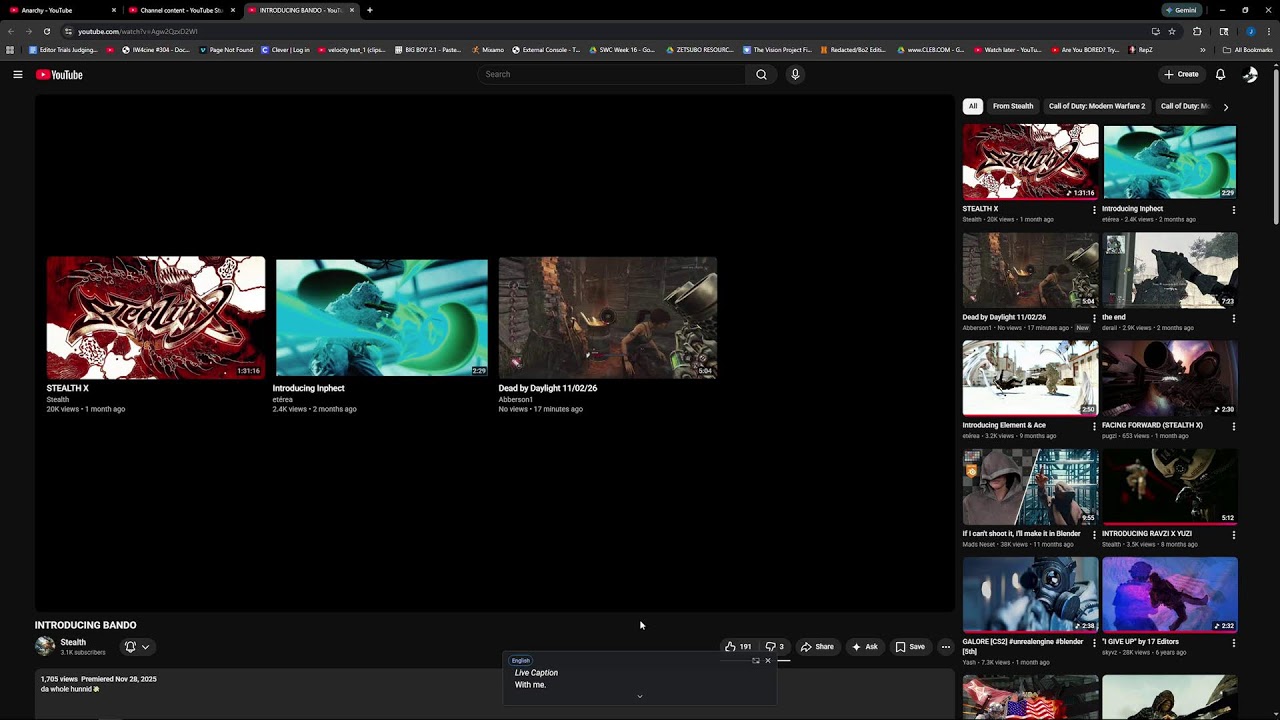The image size is (1280, 720).
Task: Open the Gemini button in title bar
Action: pos(1182,10)
